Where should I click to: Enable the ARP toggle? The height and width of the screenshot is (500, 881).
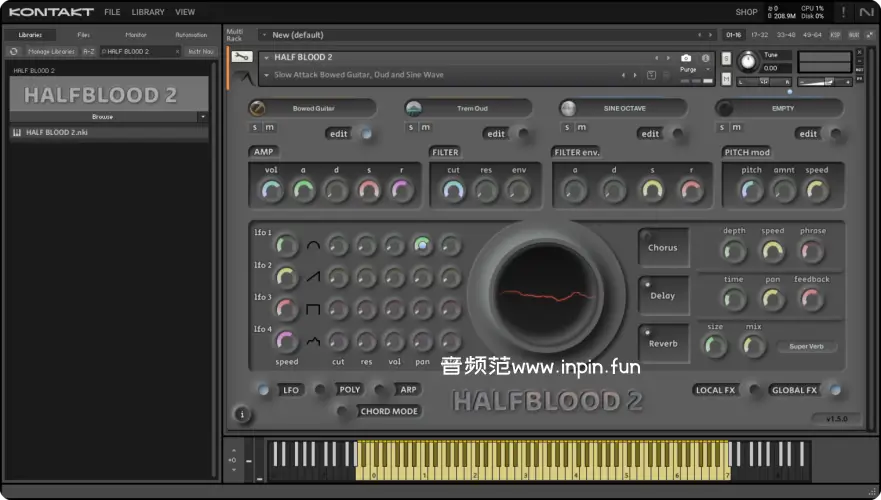pos(380,390)
